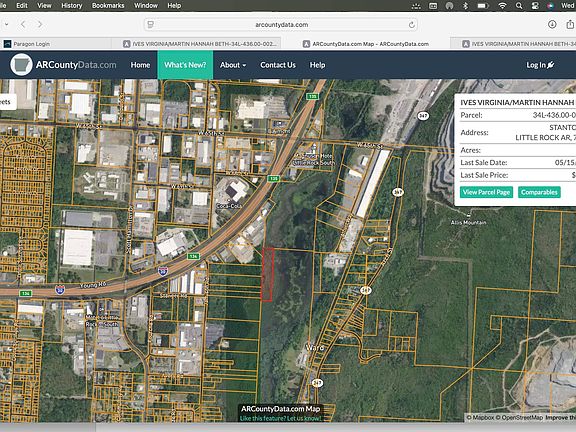The height and width of the screenshot is (432, 576).
Task: Go back in browser history
Action: tap(23, 25)
